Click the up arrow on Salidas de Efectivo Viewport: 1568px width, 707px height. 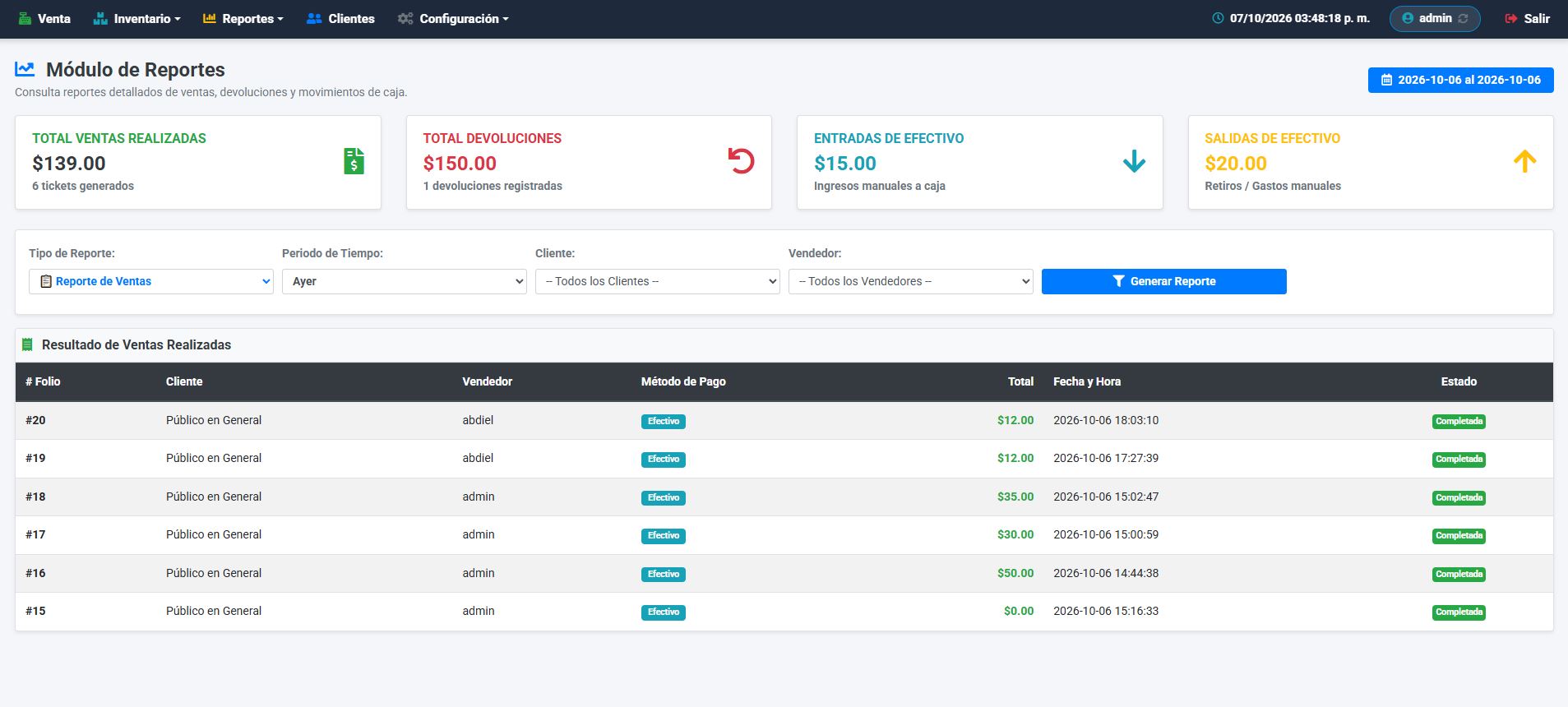pos(1524,161)
